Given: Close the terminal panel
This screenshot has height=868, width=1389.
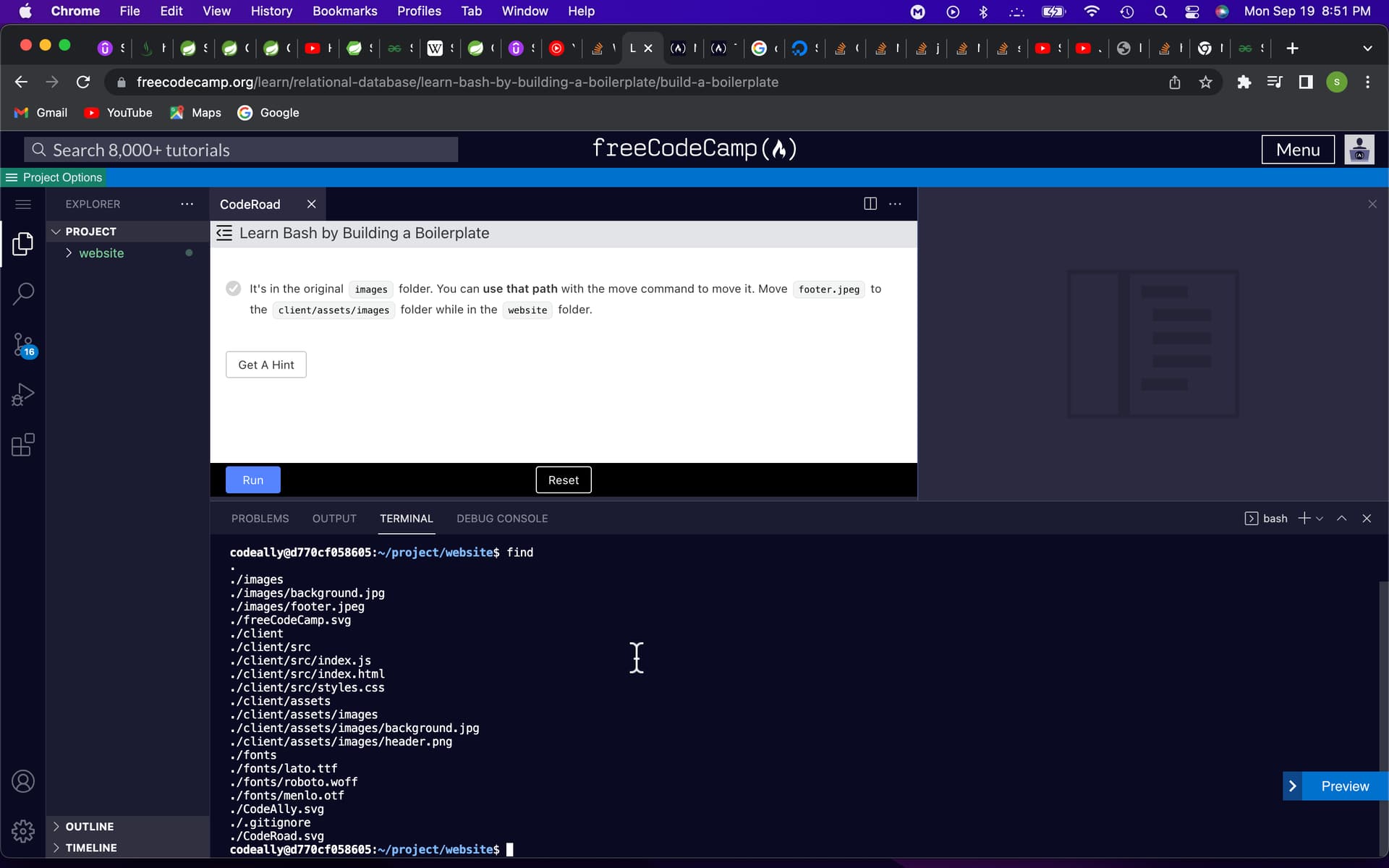Looking at the screenshot, I should click(1367, 518).
